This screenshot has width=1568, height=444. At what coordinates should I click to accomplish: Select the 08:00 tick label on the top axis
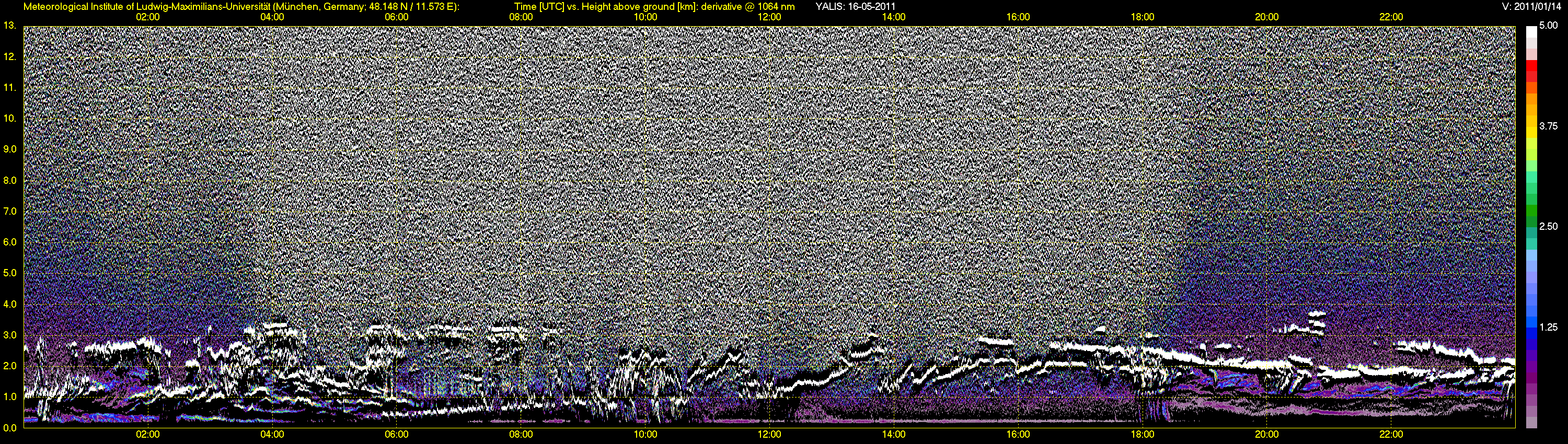[521, 17]
